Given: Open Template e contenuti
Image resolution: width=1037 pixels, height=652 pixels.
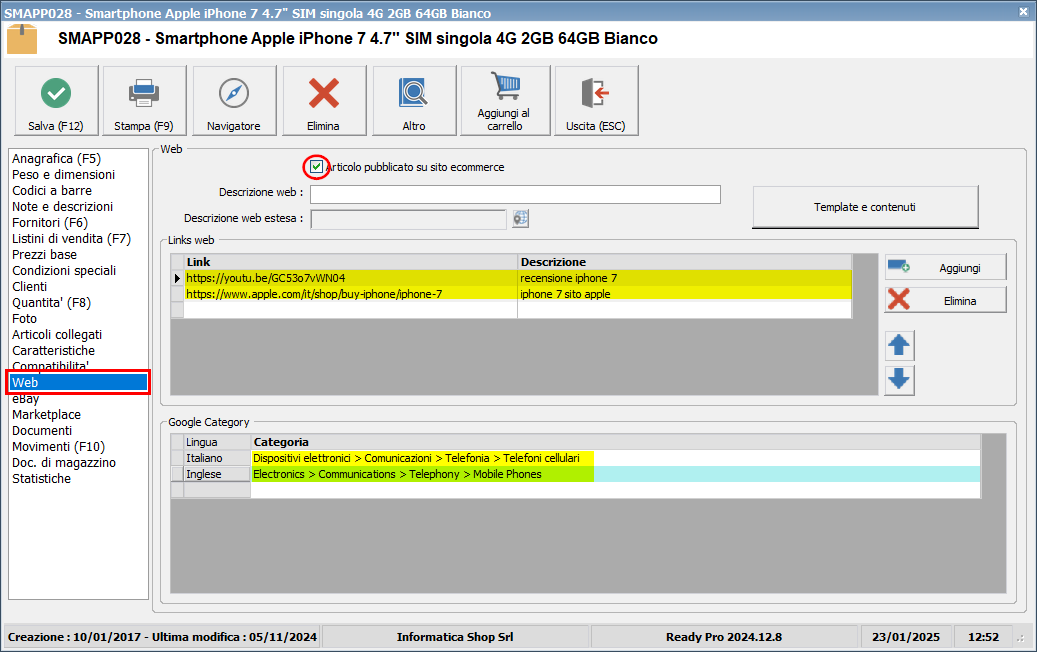Looking at the screenshot, I should coord(865,207).
